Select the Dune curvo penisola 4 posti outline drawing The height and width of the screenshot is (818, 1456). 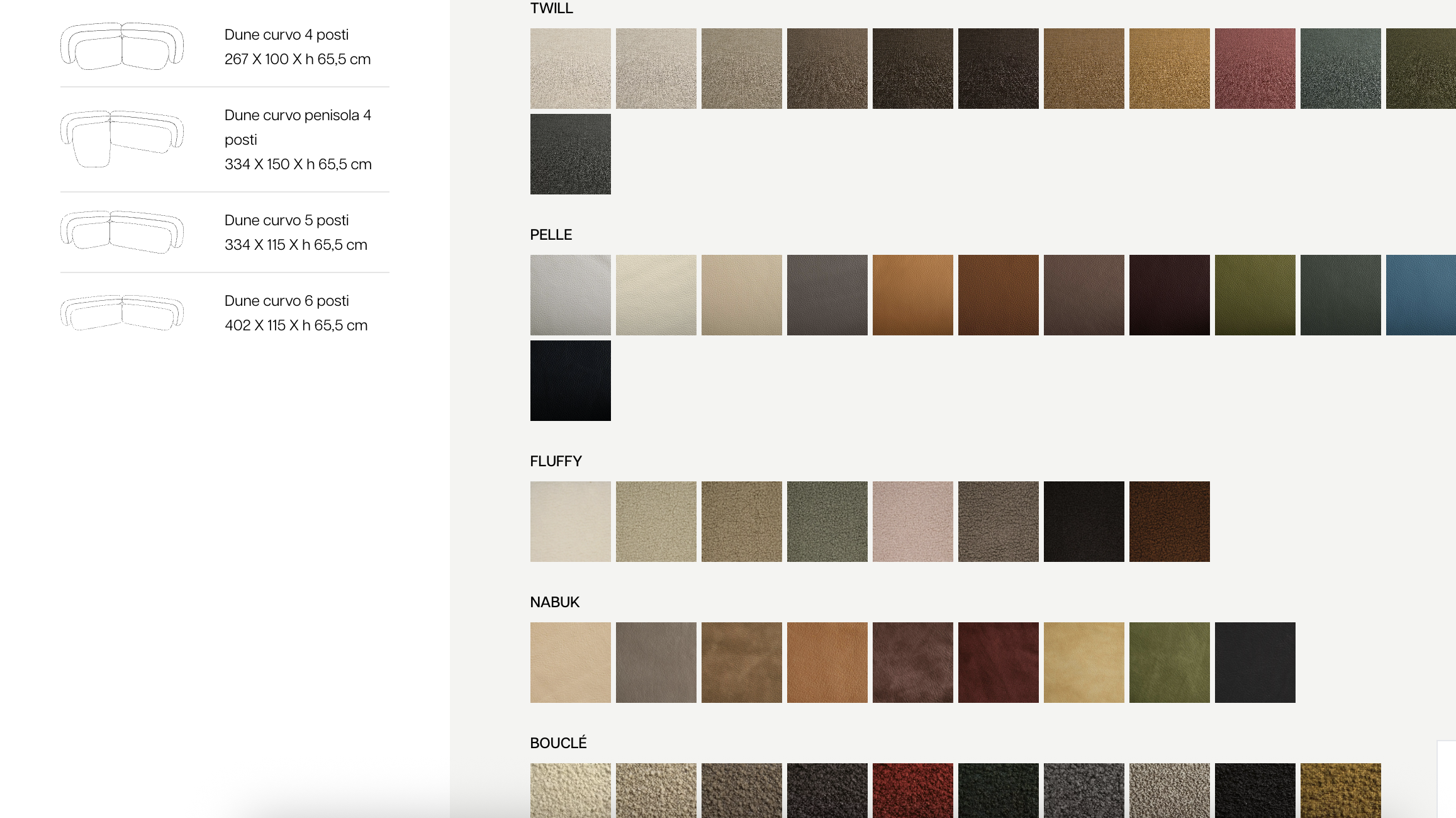[122, 138]
